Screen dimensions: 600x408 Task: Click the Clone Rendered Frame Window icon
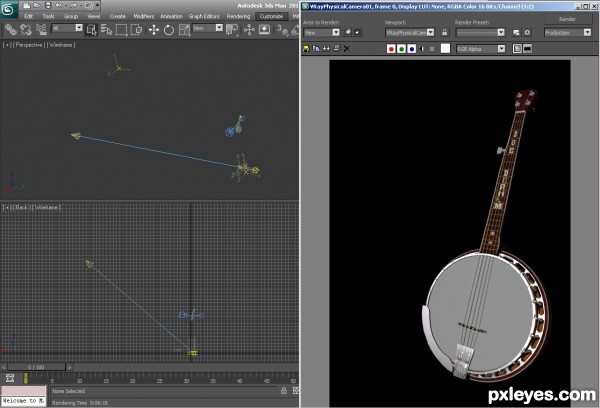(326, 49)
